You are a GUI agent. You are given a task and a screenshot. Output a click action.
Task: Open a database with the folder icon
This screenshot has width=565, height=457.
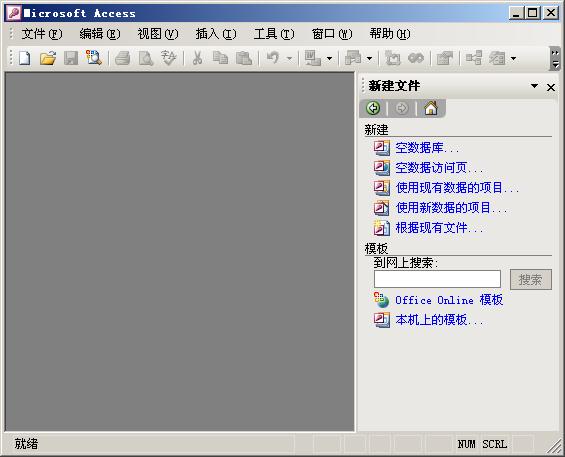pos(48,58)
